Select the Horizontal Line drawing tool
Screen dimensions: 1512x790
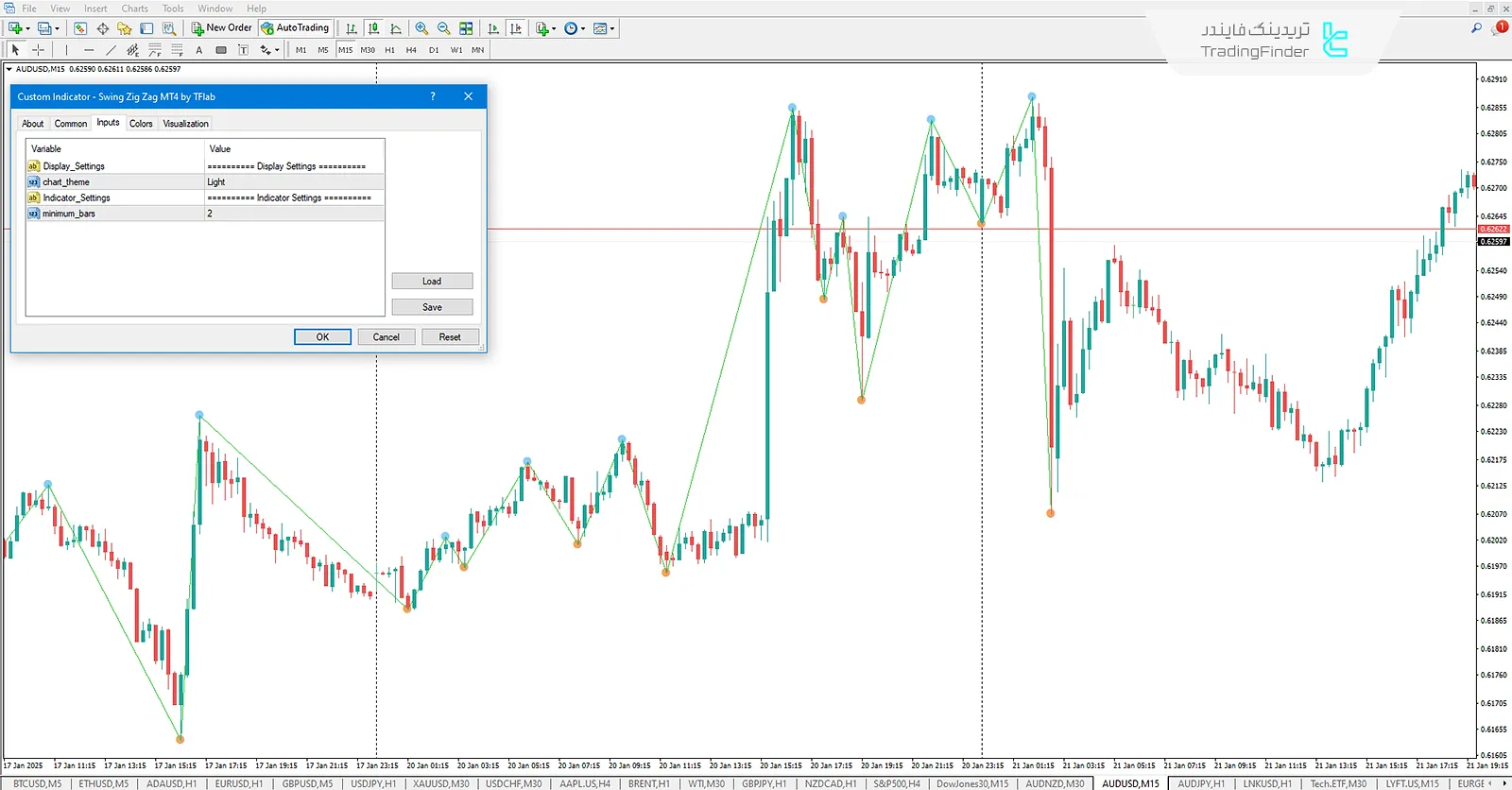(89, 50)
